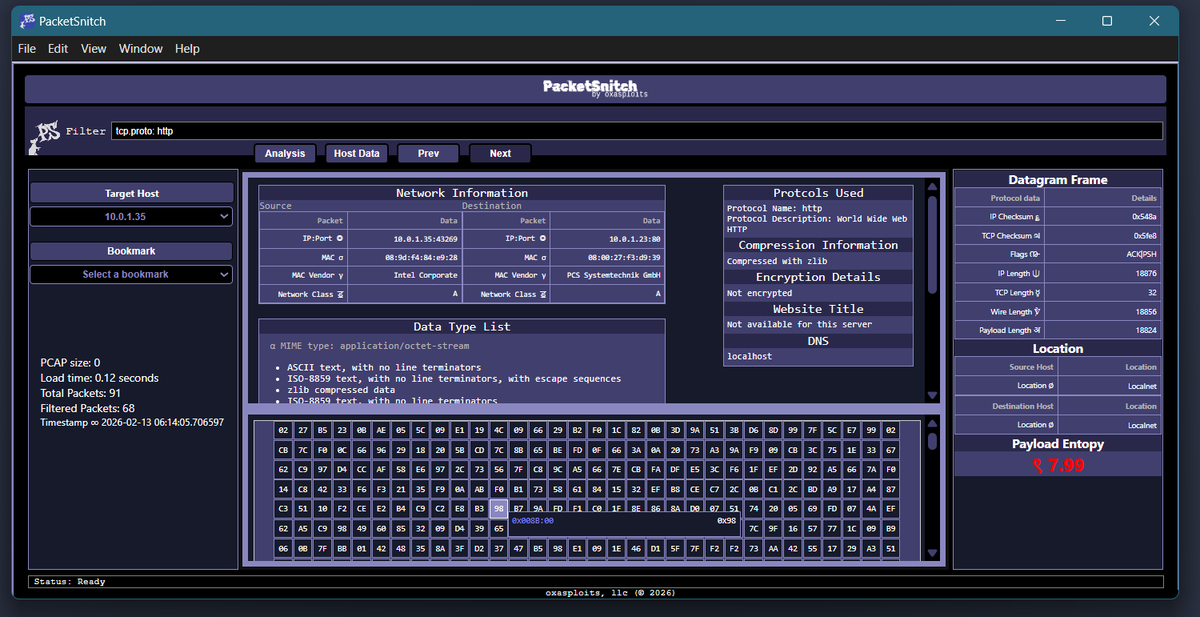The width and height of the screenshot is (1200, 617).
Task: Click the Status: Ready bar
Action: pos(596,581)
